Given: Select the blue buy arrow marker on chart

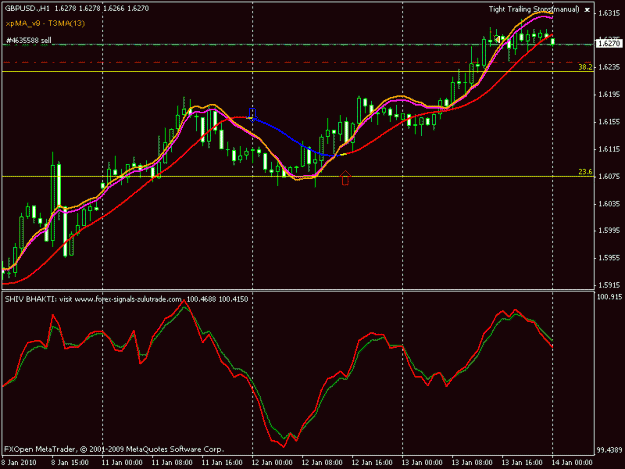Looking at the screenshot, I should point(252,113).
